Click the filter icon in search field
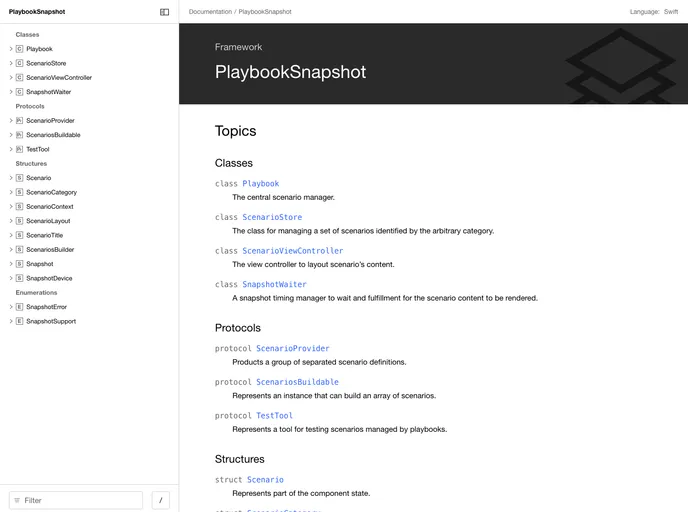The width and height of the screenshot is (688, 512). [x=17, y=500]
